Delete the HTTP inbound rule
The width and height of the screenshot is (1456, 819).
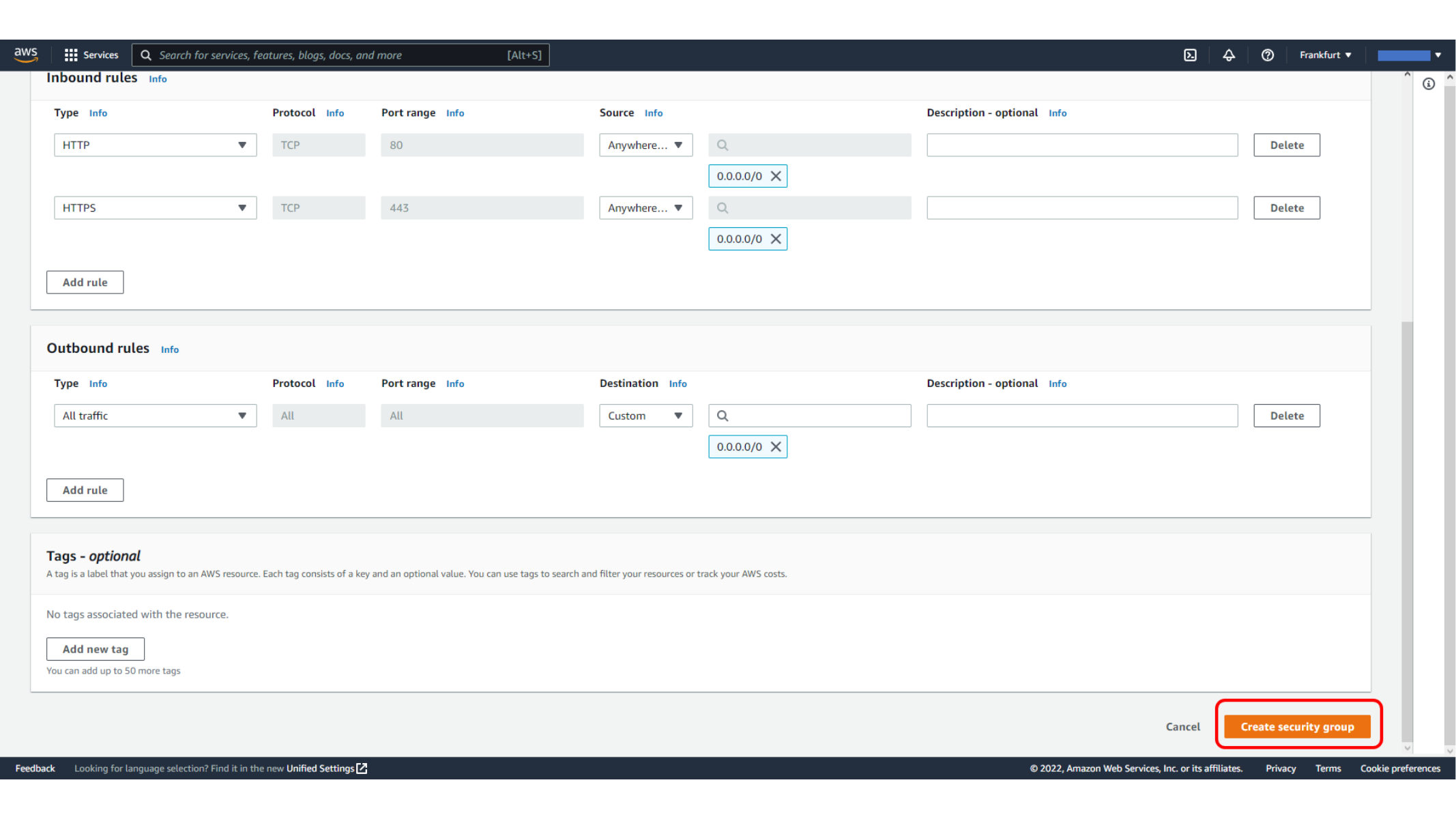(1287, 145)
